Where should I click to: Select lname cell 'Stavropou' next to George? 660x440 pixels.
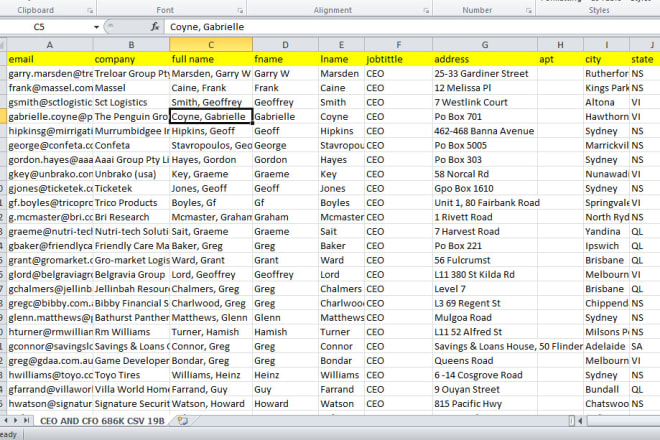(341, 145)
